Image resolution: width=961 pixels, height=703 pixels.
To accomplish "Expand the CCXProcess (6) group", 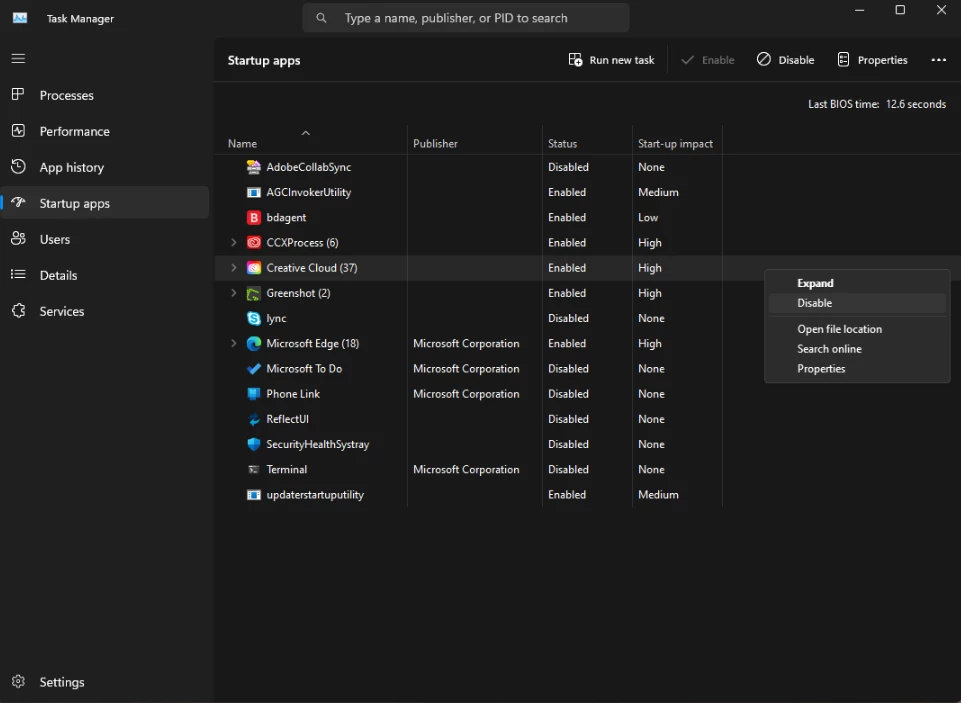I will (x=234, y=242).
